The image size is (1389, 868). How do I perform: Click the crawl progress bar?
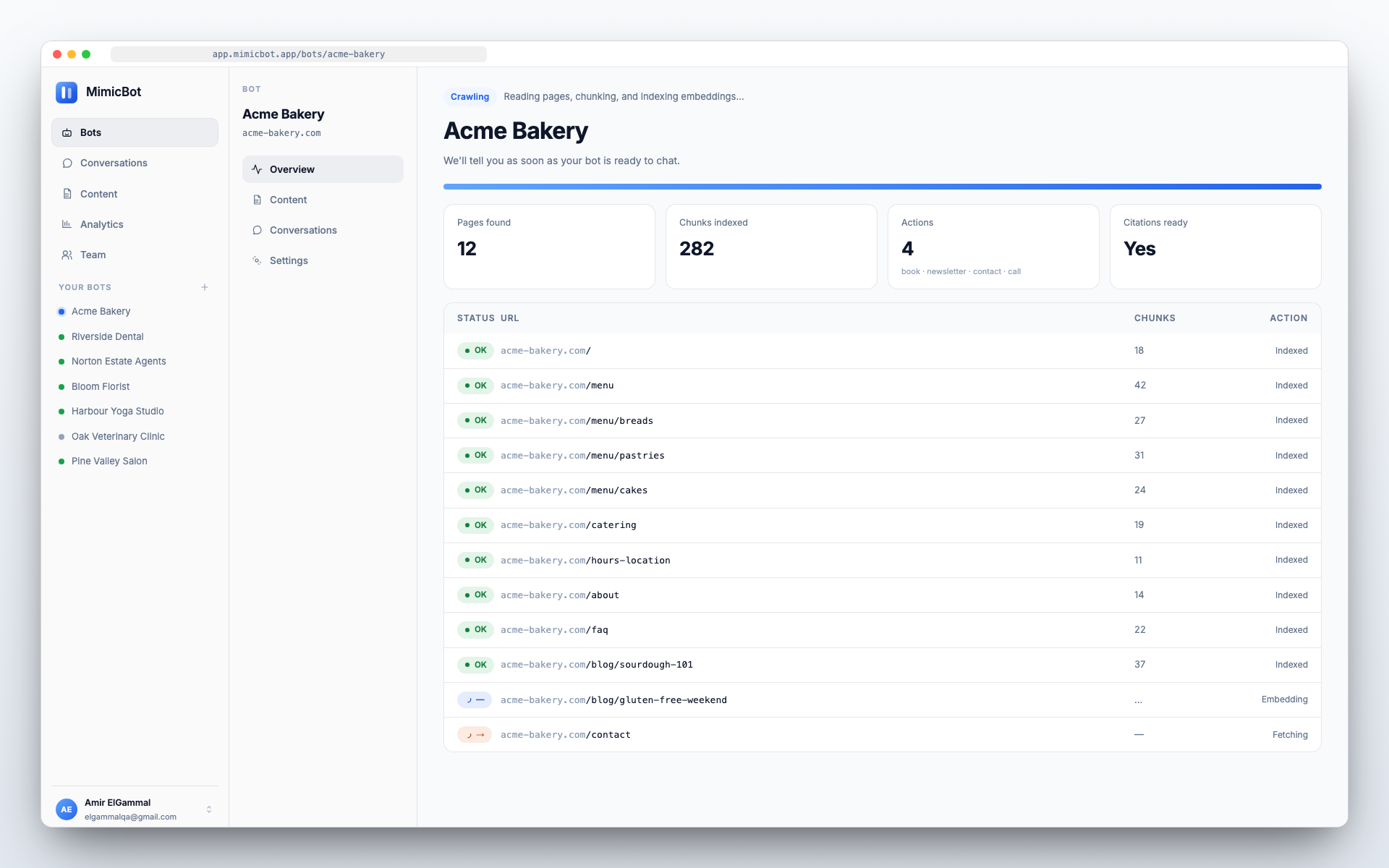point(882,187)
